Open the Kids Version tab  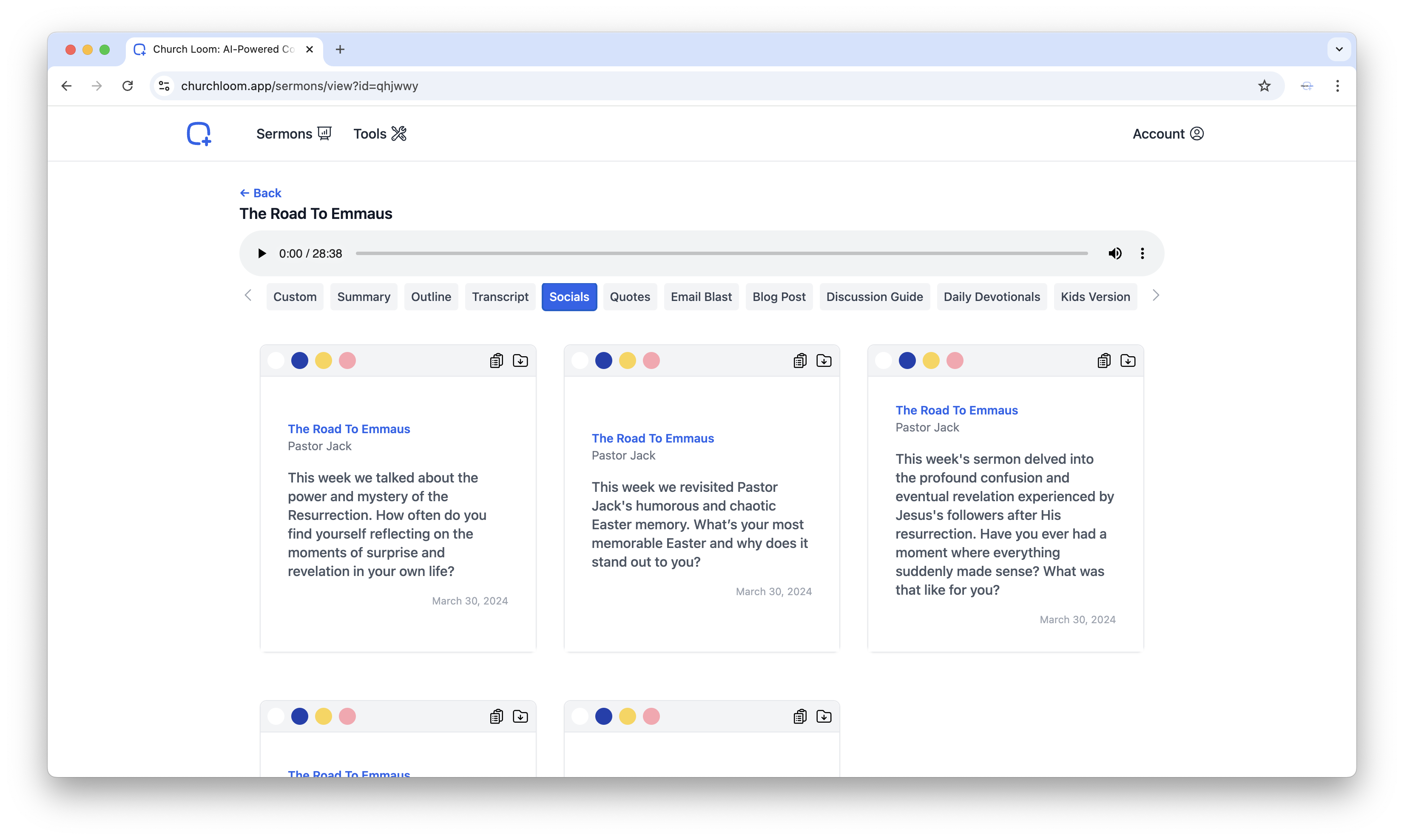(1095, 297)
